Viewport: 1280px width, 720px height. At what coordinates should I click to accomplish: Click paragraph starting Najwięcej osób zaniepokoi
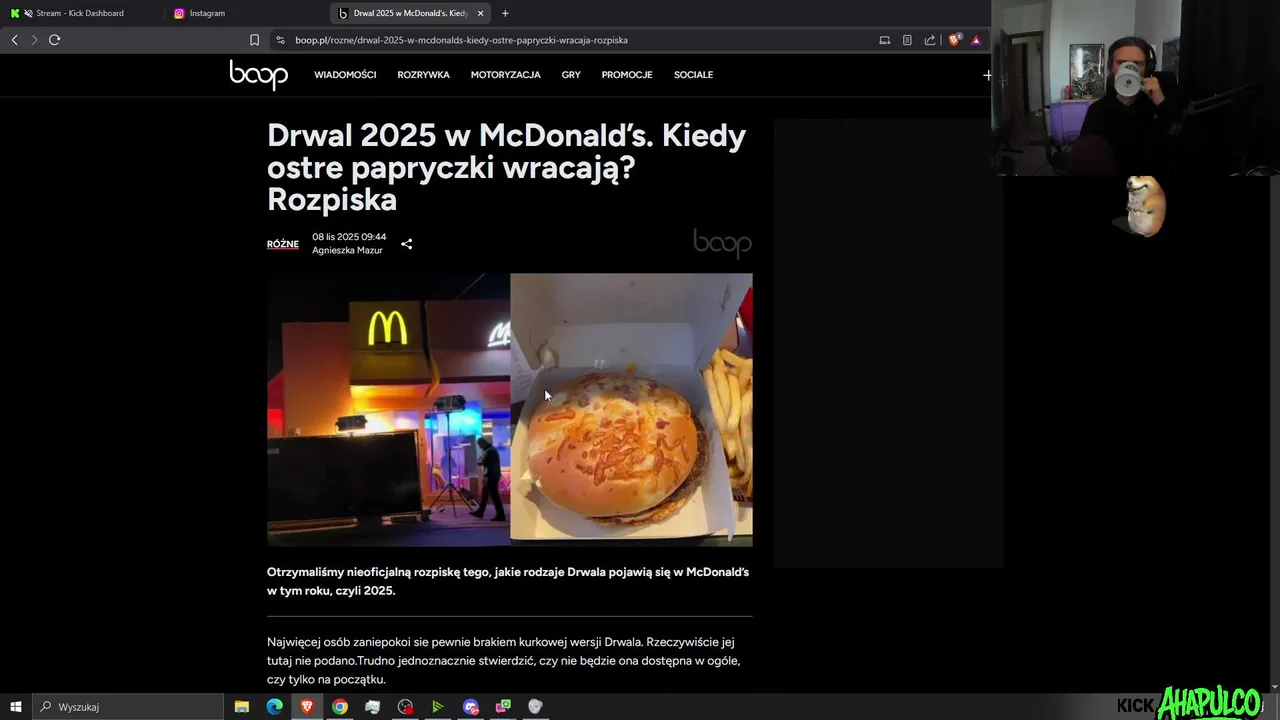pyautogui.click(x=504, y=661)
